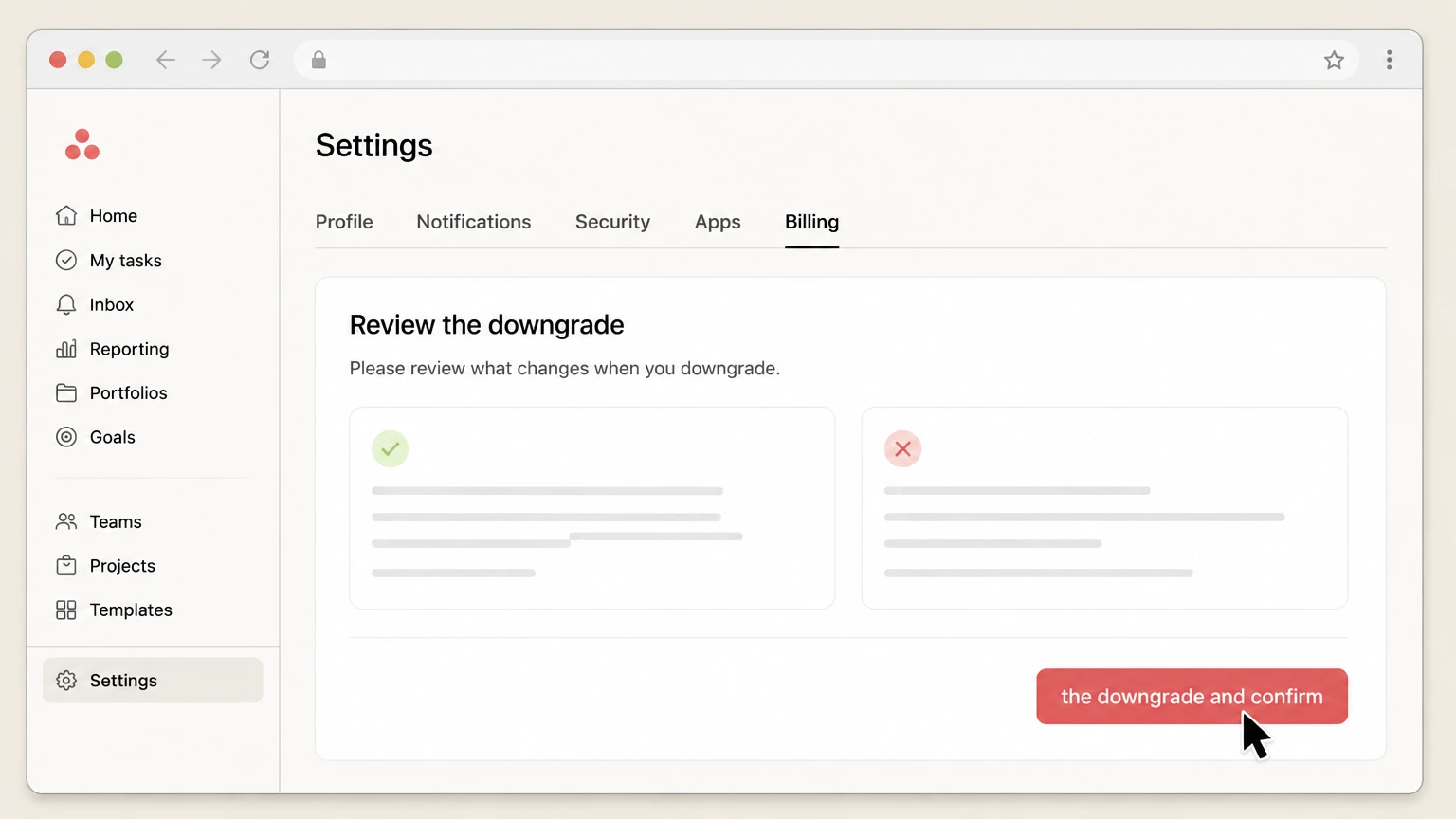The height and width of the screenshot is (819, 1456).
Task: Go forward with browser forward arrow
Action: click(211, 61)
